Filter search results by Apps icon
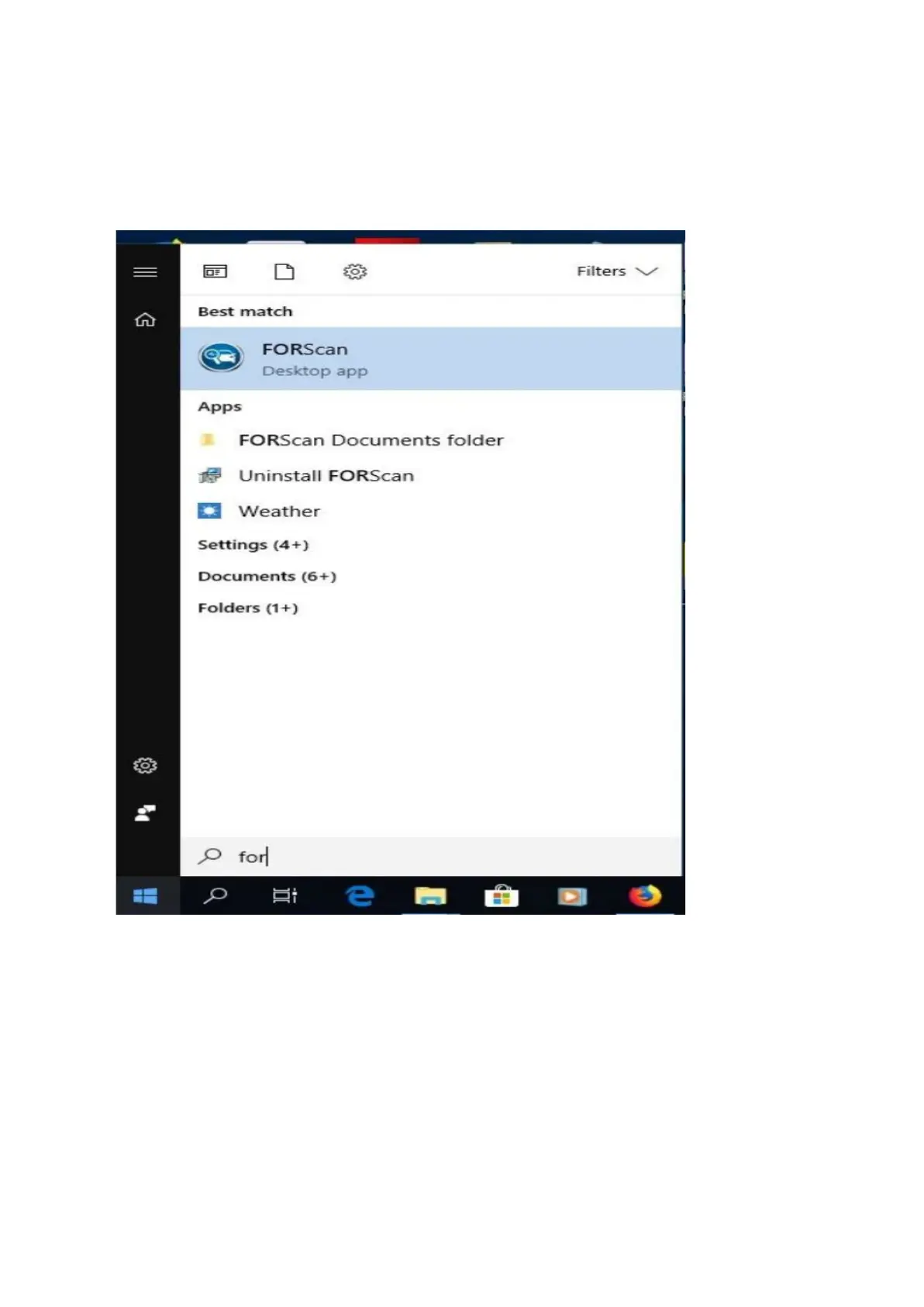The image size is (924, 1307). tap(215, 271)
